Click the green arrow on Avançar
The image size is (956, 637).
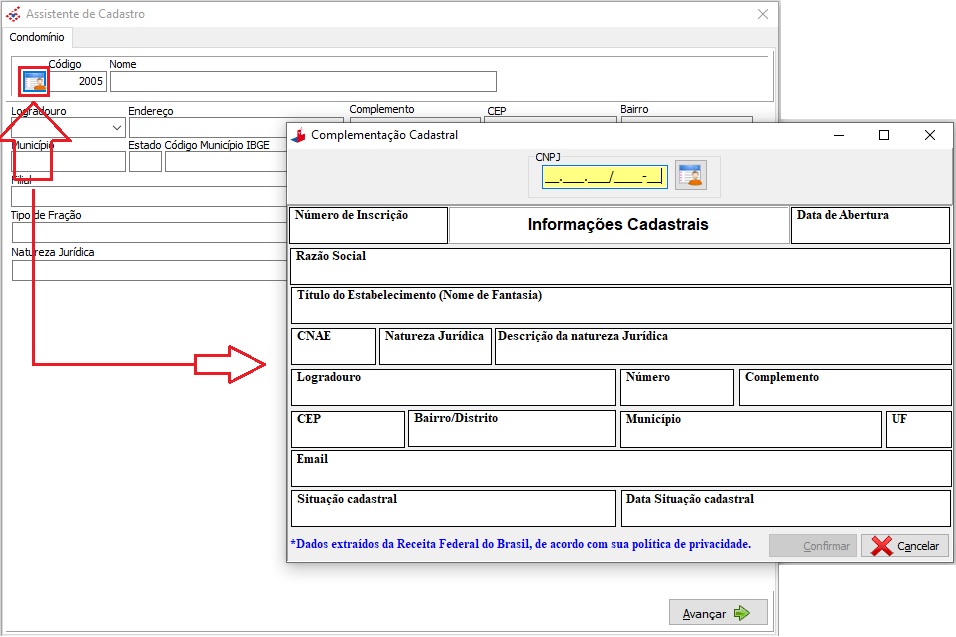(x=742, y=613)
